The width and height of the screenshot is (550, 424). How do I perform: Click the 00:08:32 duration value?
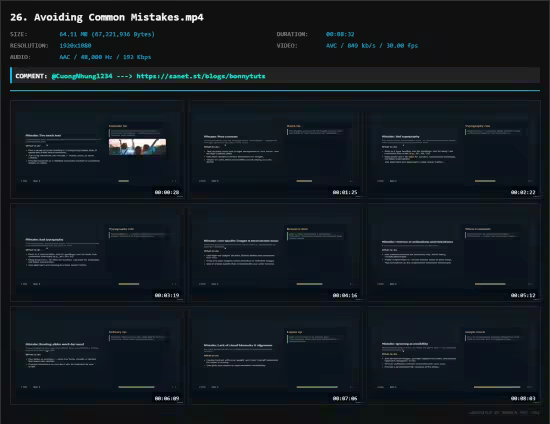pos(340,34)
